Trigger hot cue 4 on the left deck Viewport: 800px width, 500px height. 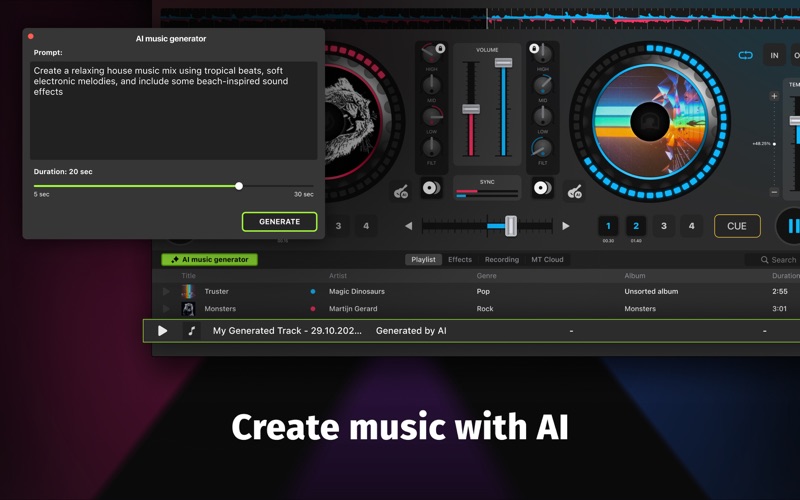tap(366, 226)
